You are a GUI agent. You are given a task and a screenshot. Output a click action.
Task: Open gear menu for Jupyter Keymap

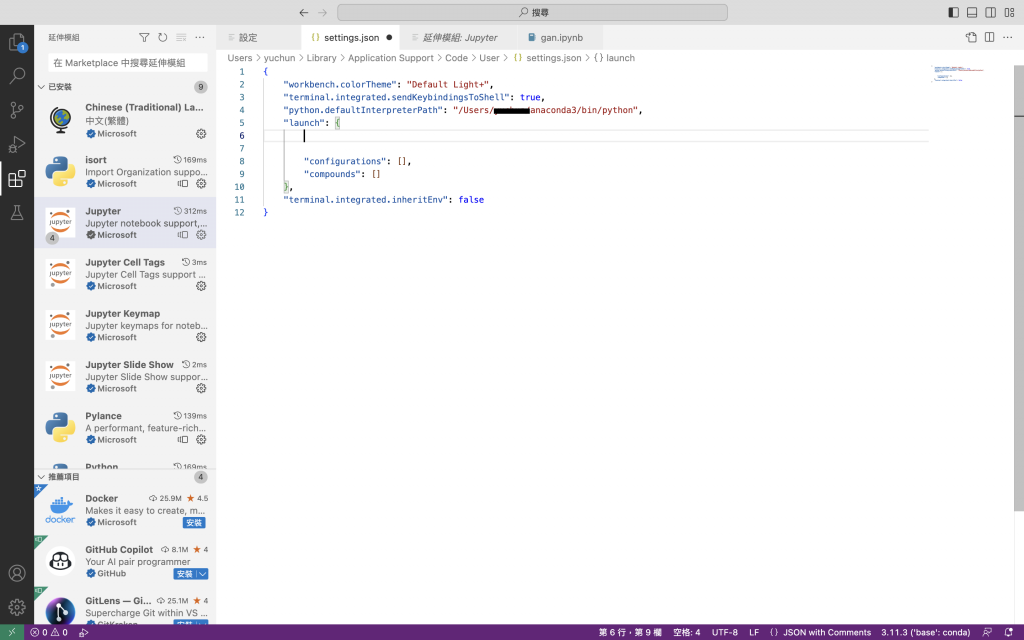(201, 337)
